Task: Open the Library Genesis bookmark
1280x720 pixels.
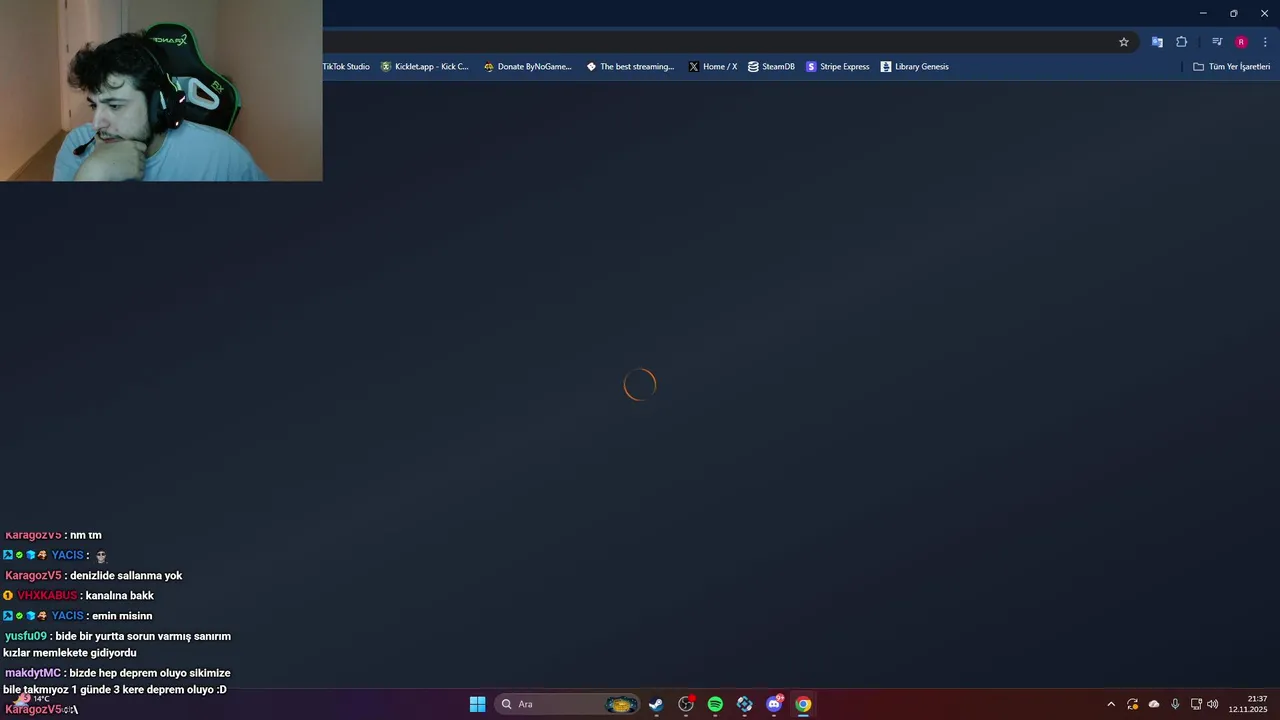Action: (x=915, y=67)
